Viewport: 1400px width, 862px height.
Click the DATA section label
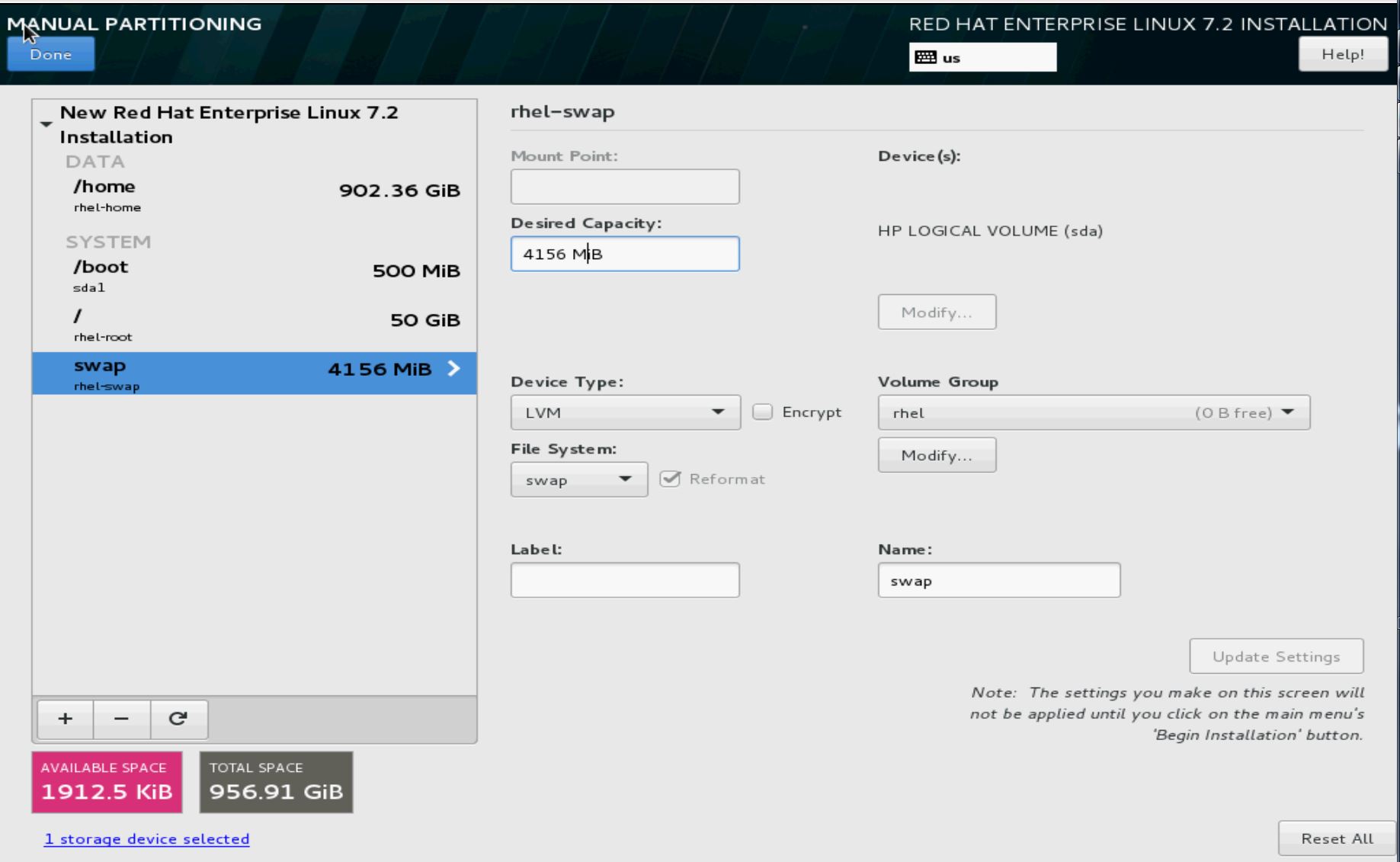(x=95, y=162)
